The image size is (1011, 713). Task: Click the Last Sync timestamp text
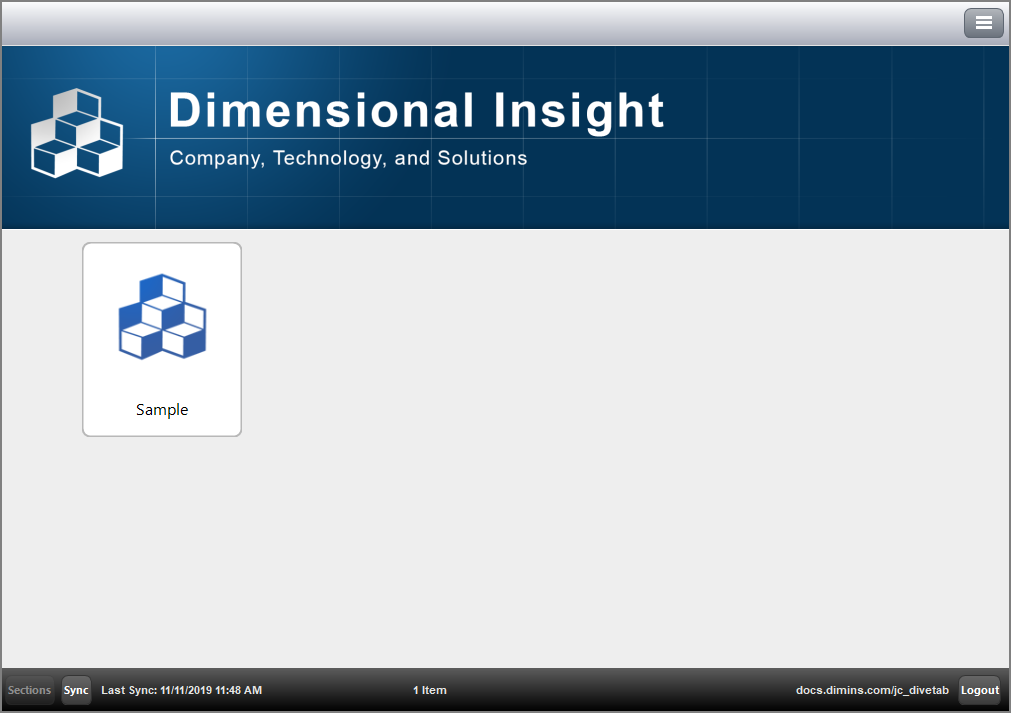tap(181, 690)
